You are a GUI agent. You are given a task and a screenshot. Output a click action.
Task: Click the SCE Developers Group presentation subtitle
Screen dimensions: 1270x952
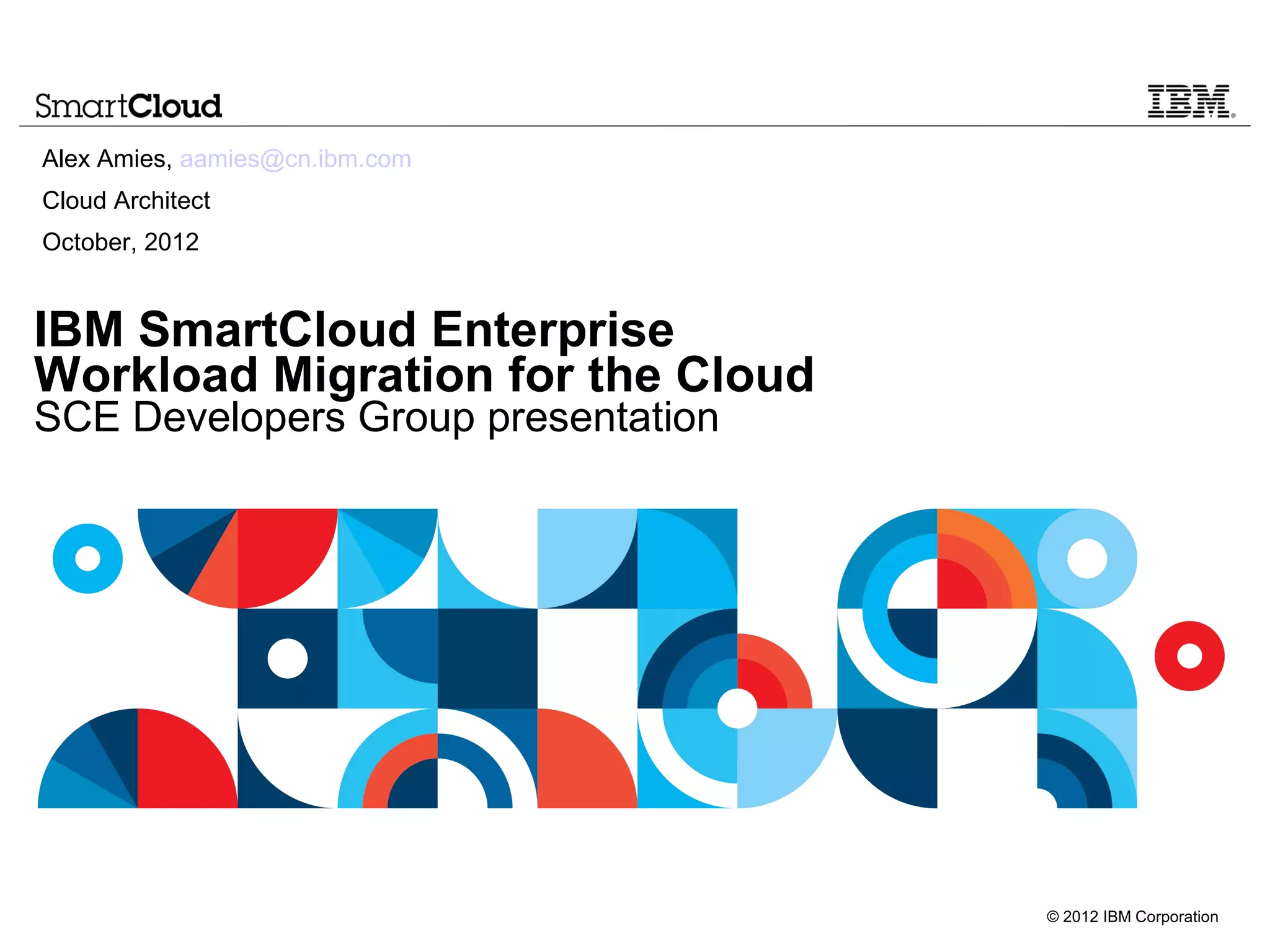[376, 417]
